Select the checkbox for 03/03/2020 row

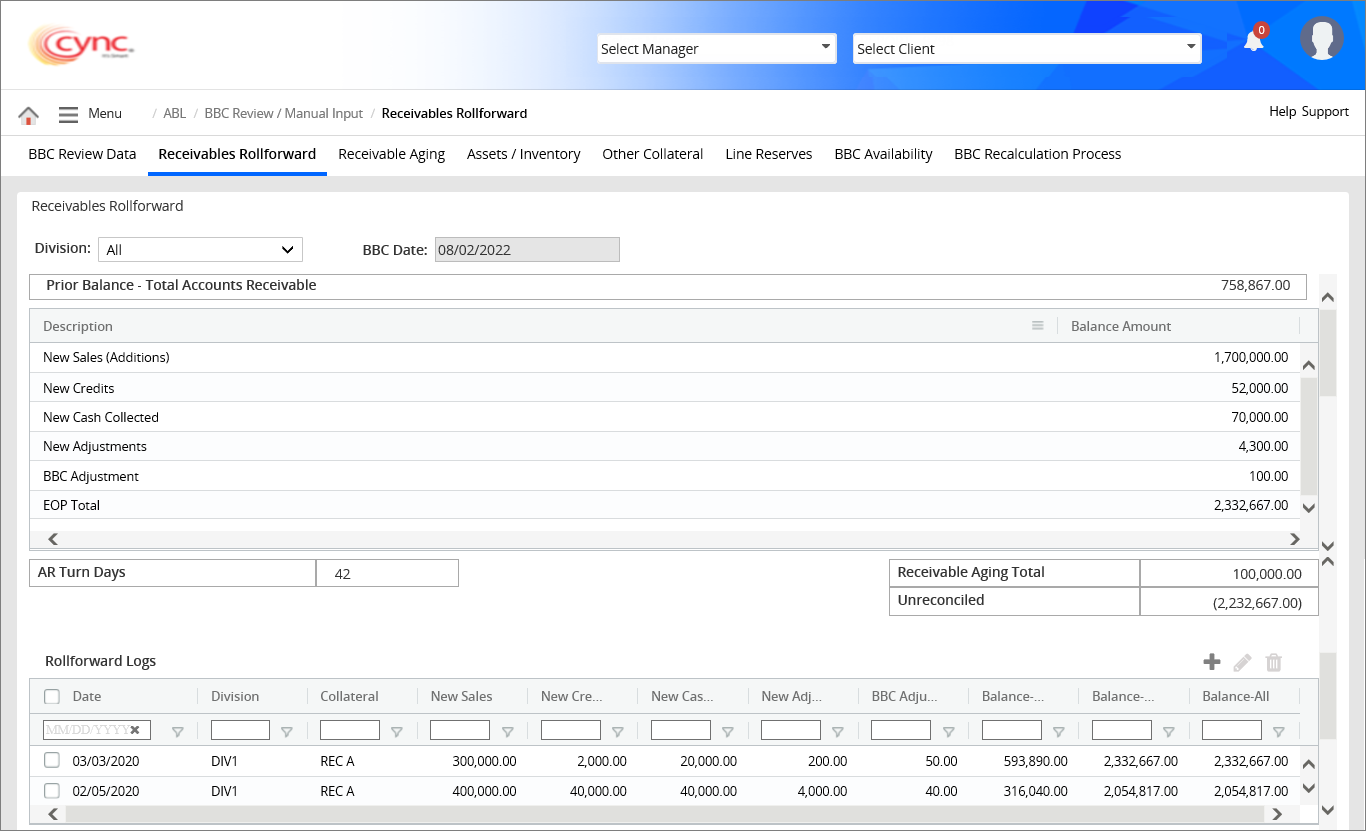(x=52, y=761)
